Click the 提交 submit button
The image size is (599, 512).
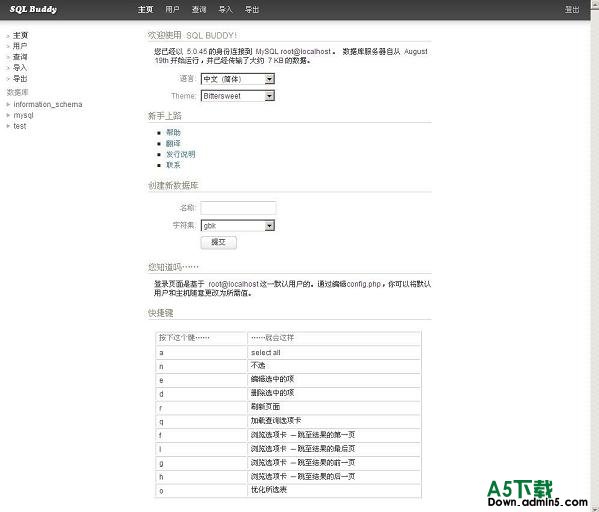point(219,242)
